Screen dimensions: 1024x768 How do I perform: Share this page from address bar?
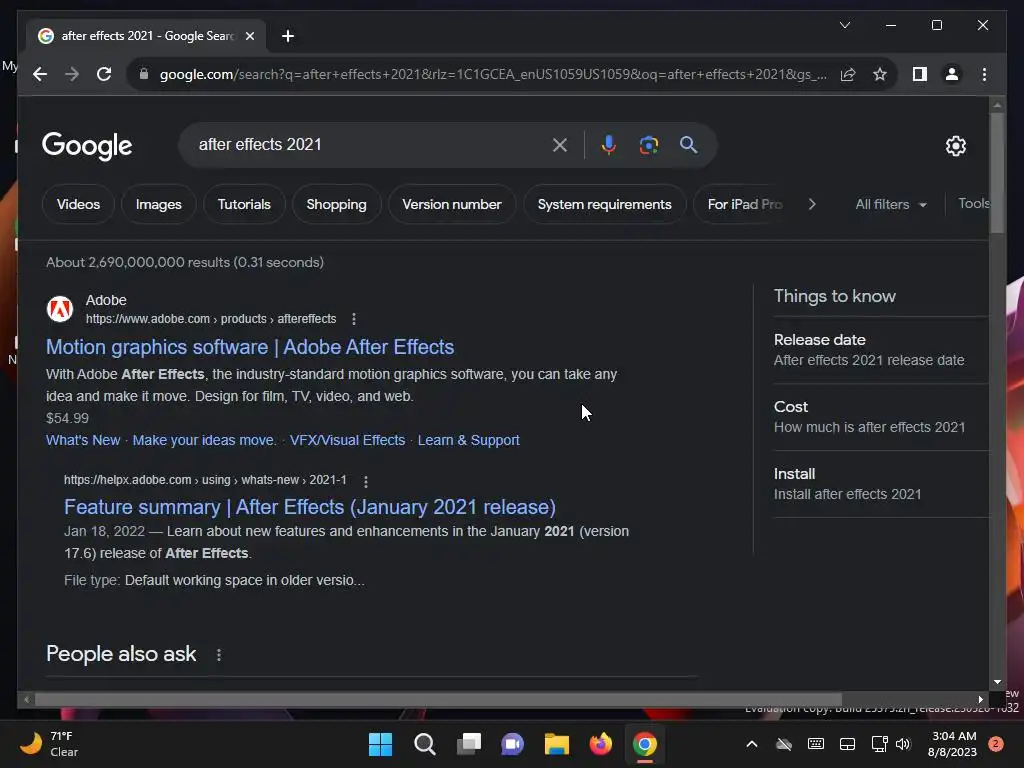(848, 74)
